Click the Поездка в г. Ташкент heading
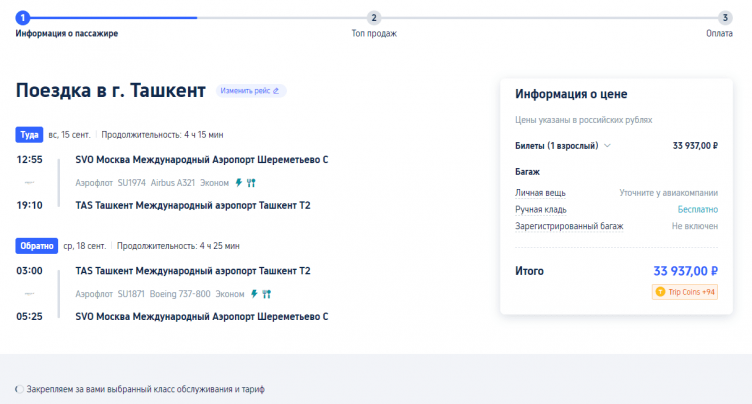 tap(111, 91)
